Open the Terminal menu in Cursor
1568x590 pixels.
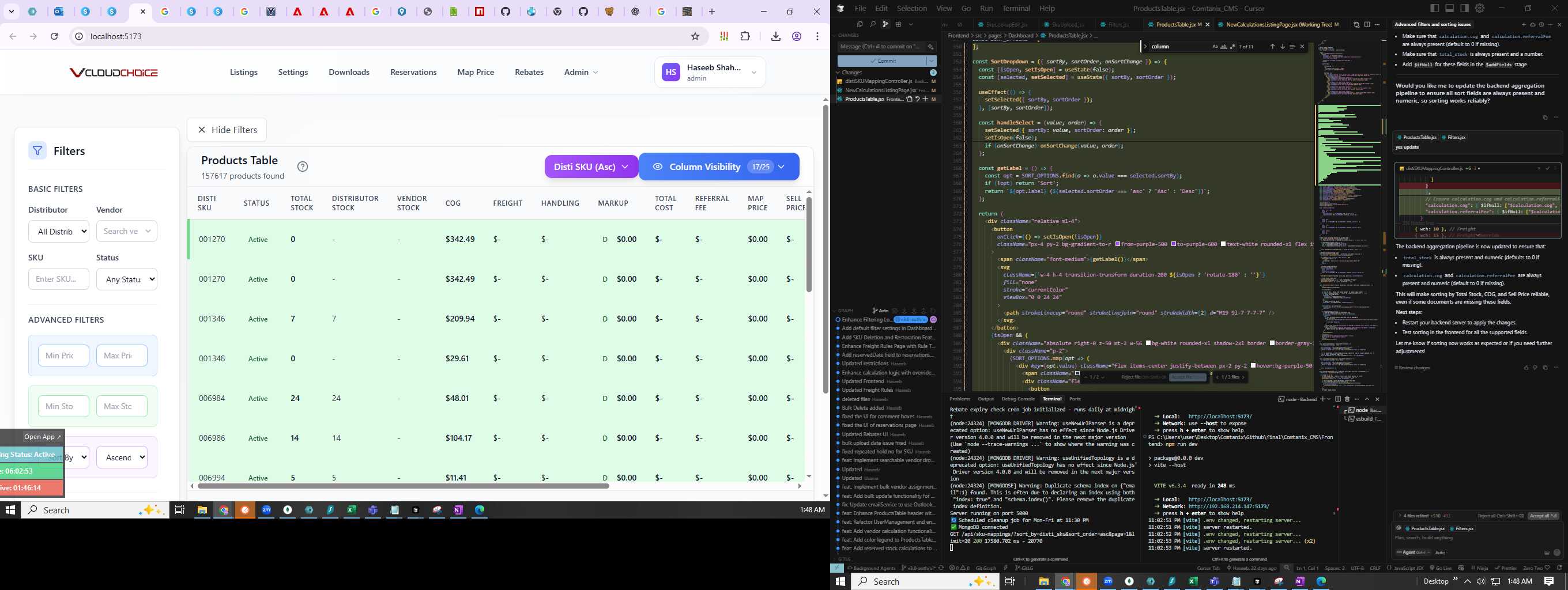click(1016, 8)
